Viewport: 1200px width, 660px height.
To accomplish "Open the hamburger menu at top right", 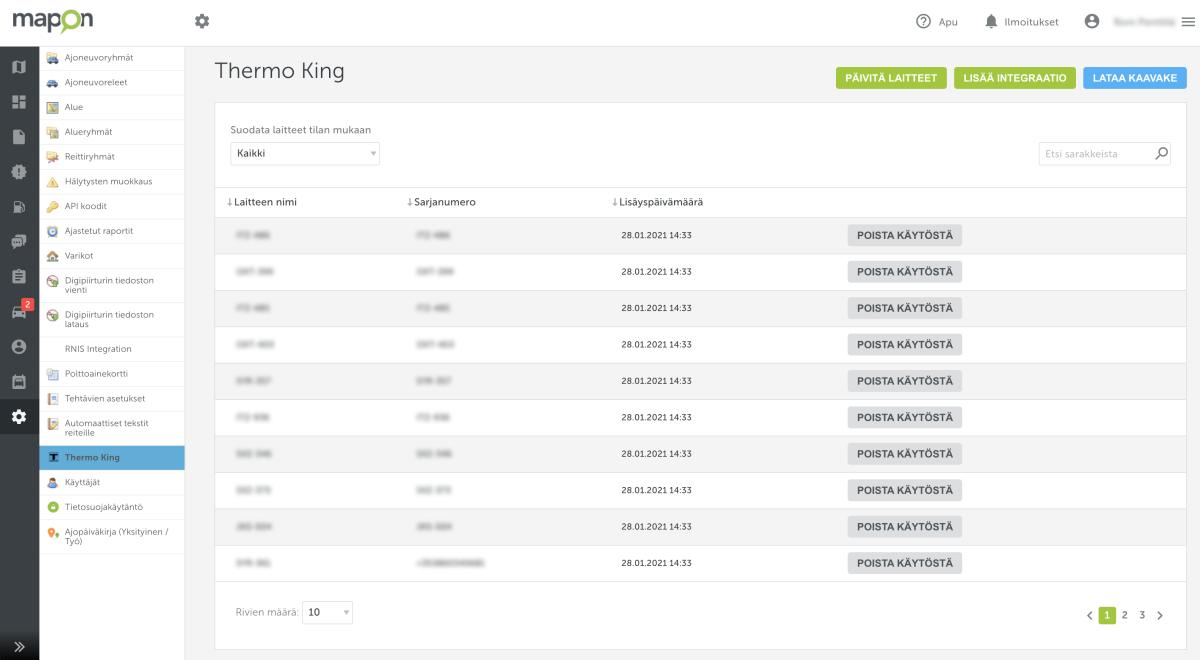I will 1187,21.
